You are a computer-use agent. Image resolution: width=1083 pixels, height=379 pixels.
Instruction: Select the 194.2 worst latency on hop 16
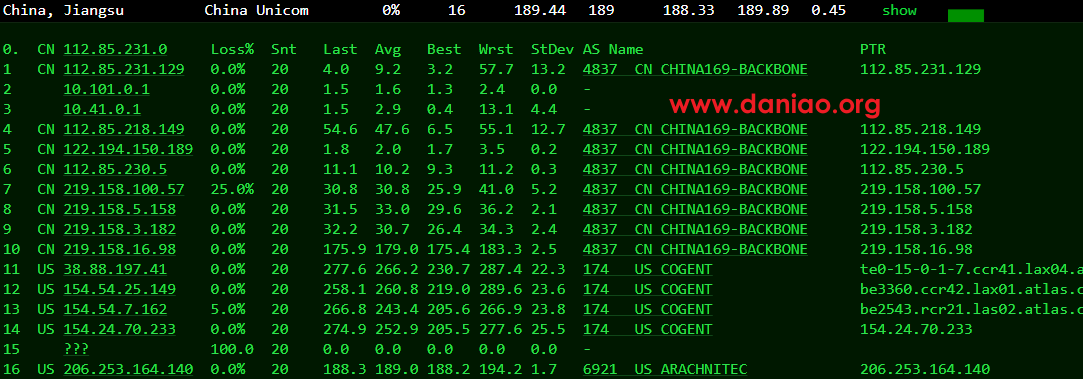coord(500,370)
